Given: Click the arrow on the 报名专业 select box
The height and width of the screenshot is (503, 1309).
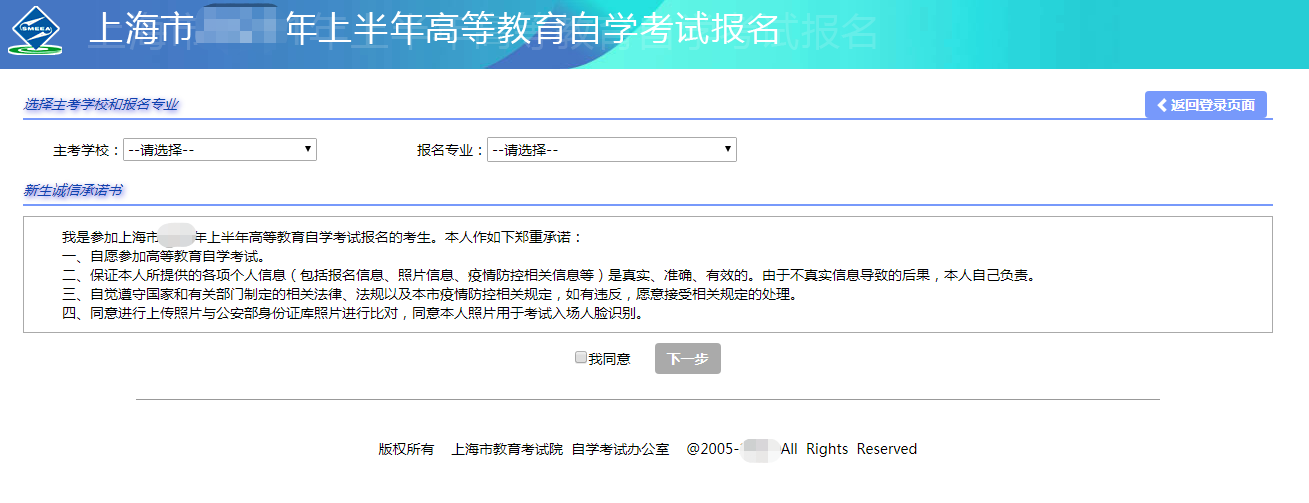Looking at the screenshot, I should click(727, 150).
